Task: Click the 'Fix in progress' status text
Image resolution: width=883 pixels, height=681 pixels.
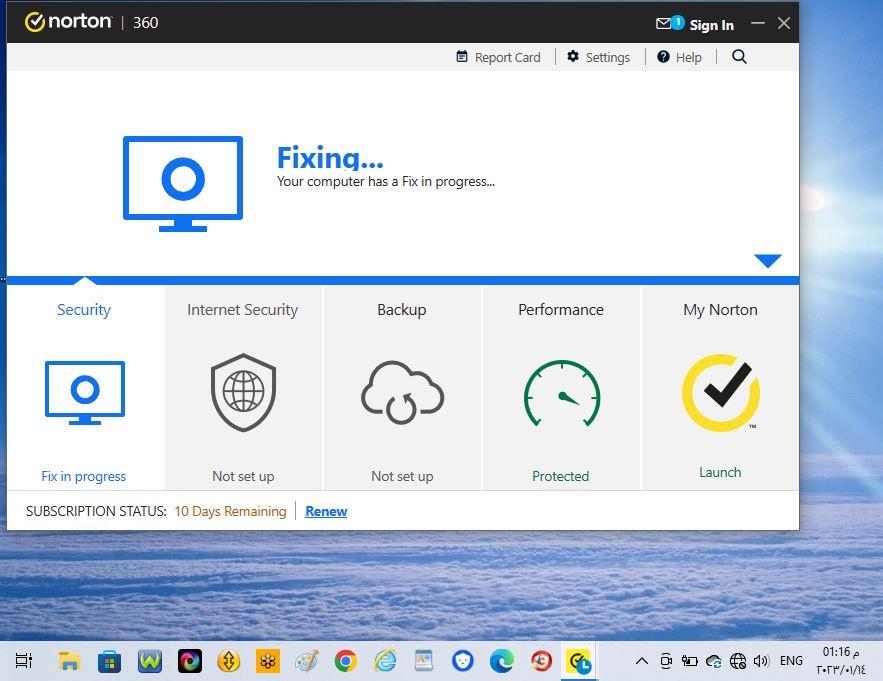Action: click(x=83, y=477)
